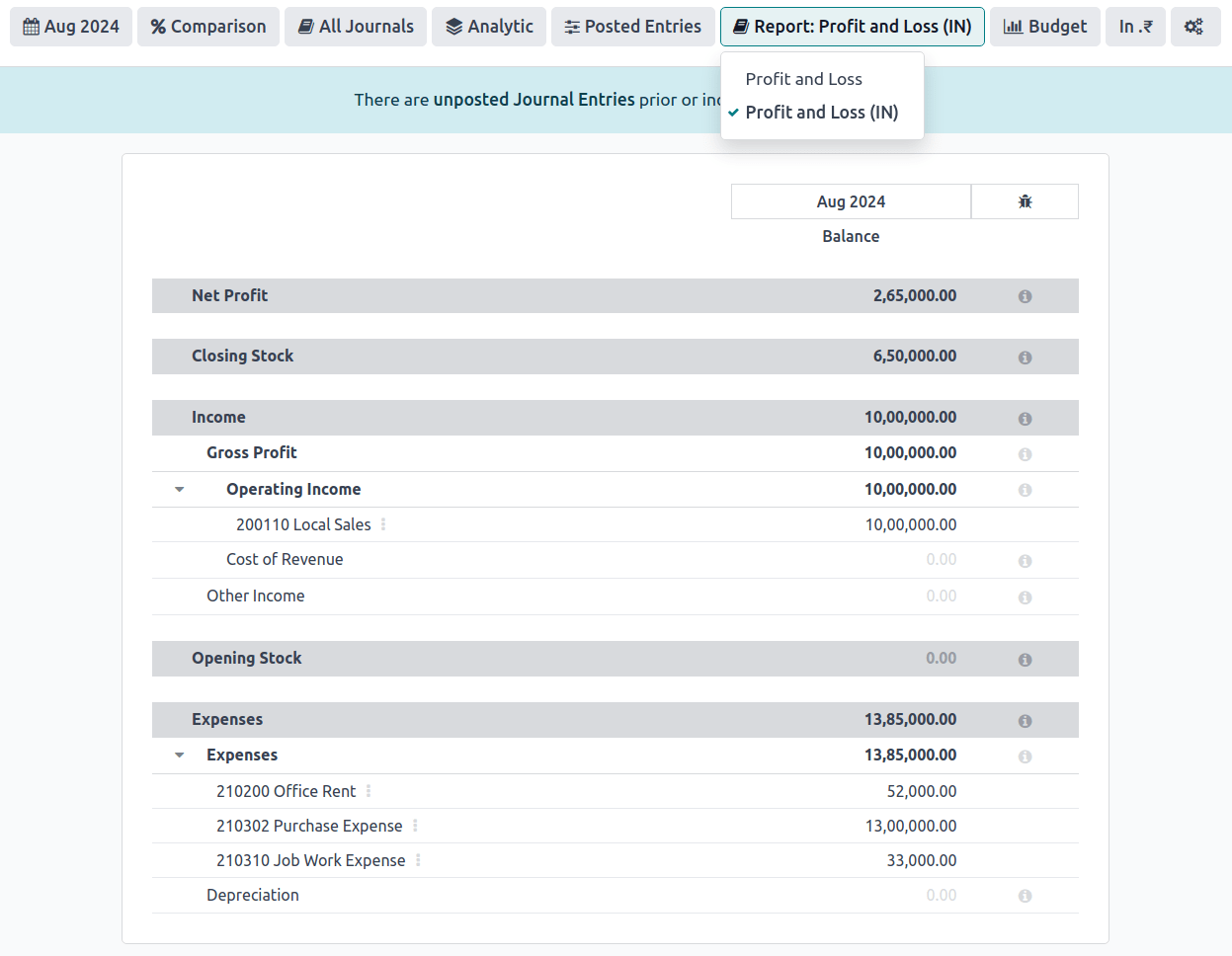Open report settings via the gears icon
This screenshot has width=1232, height=956.
(1195, 27)
